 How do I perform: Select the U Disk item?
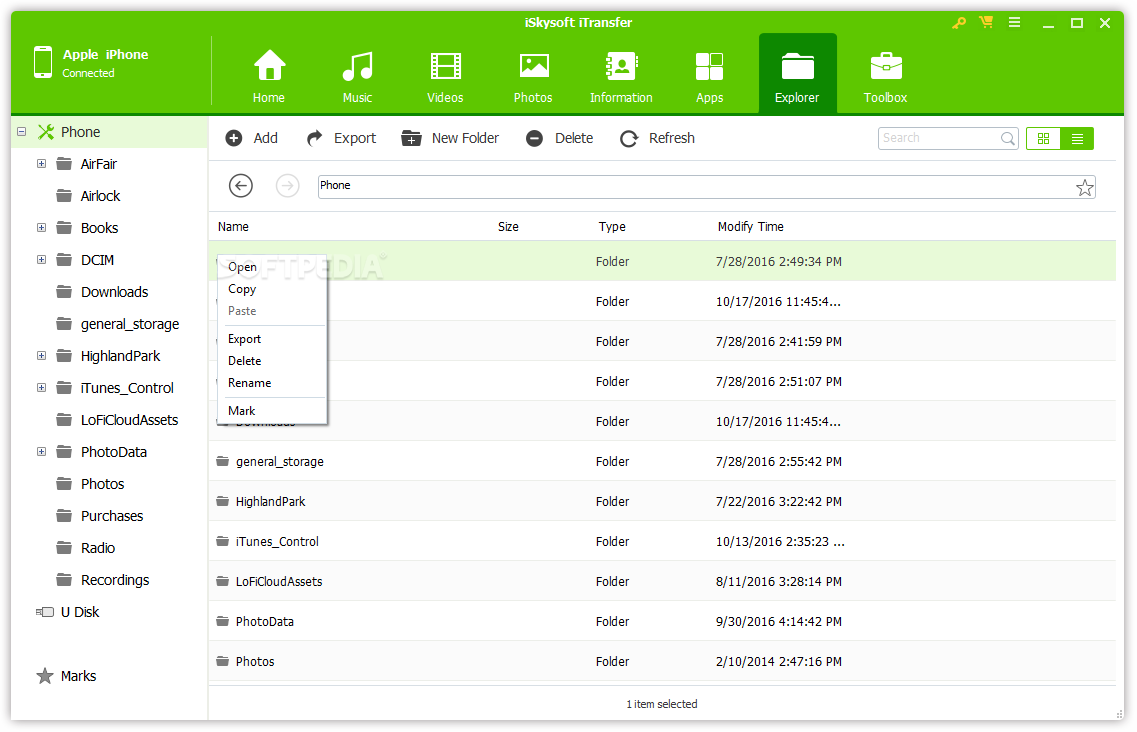pos(67,612)
